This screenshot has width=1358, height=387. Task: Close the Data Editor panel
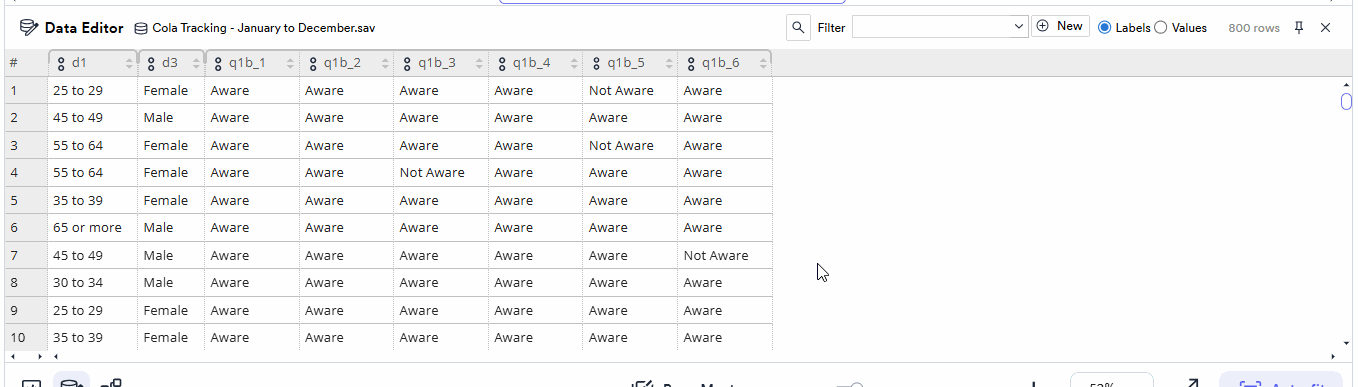pos(1326,28)
